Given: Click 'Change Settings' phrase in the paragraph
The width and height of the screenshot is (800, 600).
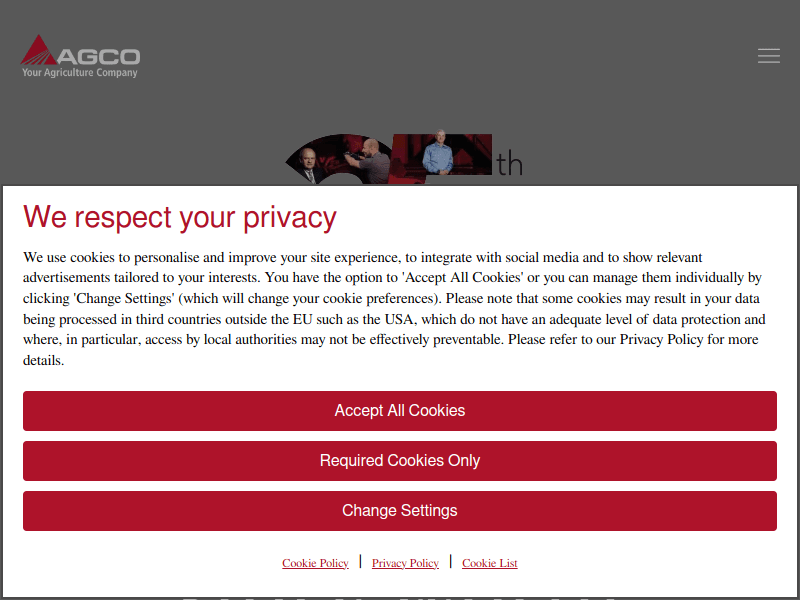Looking at the screenshot, I should [x=124, y=298].
